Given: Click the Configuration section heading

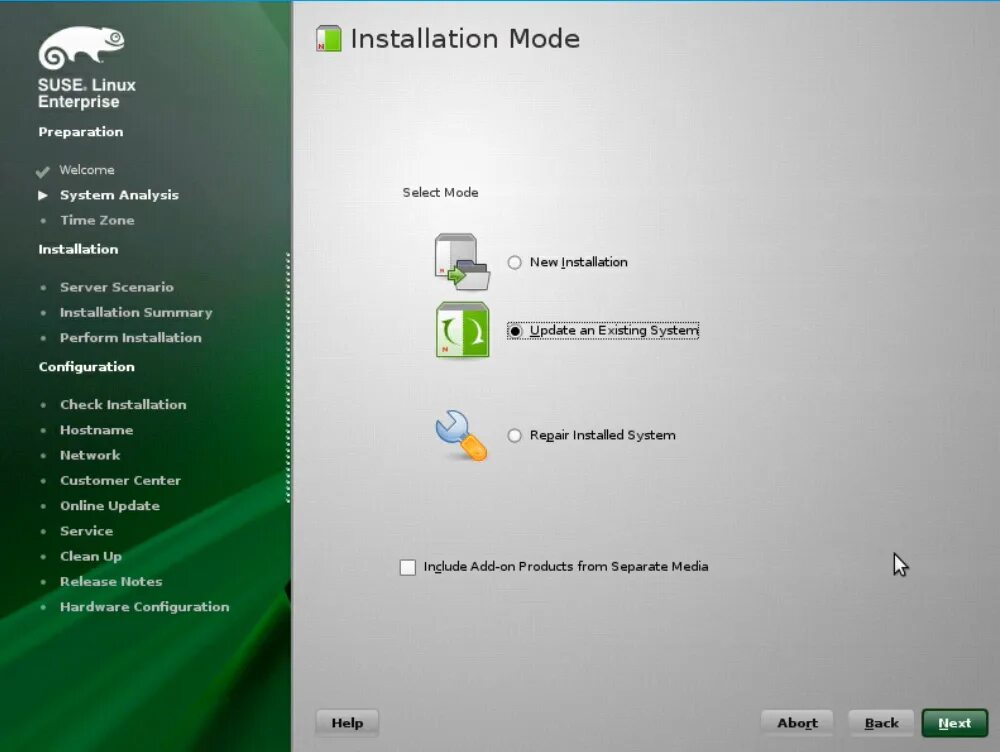Looking at the screenshot, I should (x=87, y=367).
